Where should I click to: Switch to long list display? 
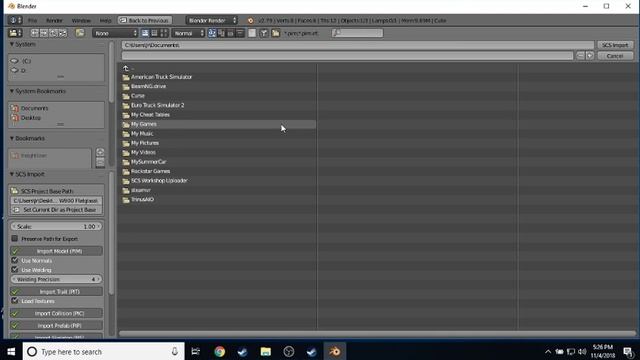154,33
